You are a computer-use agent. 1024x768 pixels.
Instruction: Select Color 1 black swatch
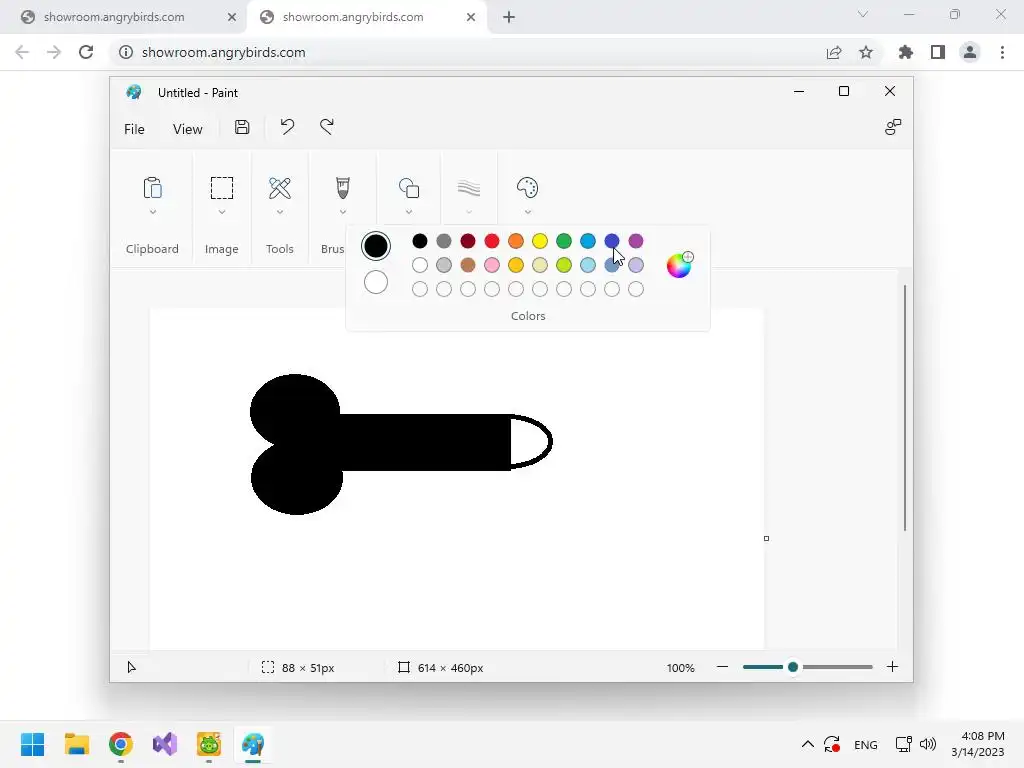click(x=376, y=246)
